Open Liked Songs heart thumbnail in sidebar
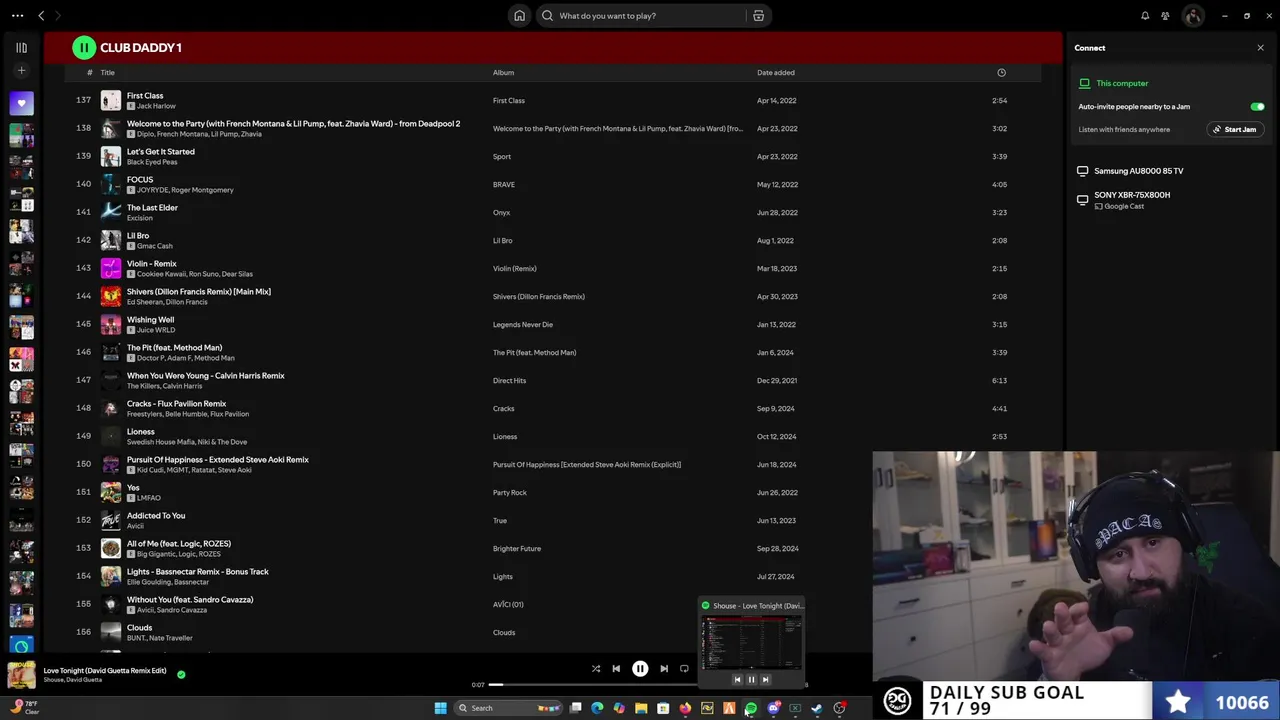The image size is (1280, 720). pos(21,103)
